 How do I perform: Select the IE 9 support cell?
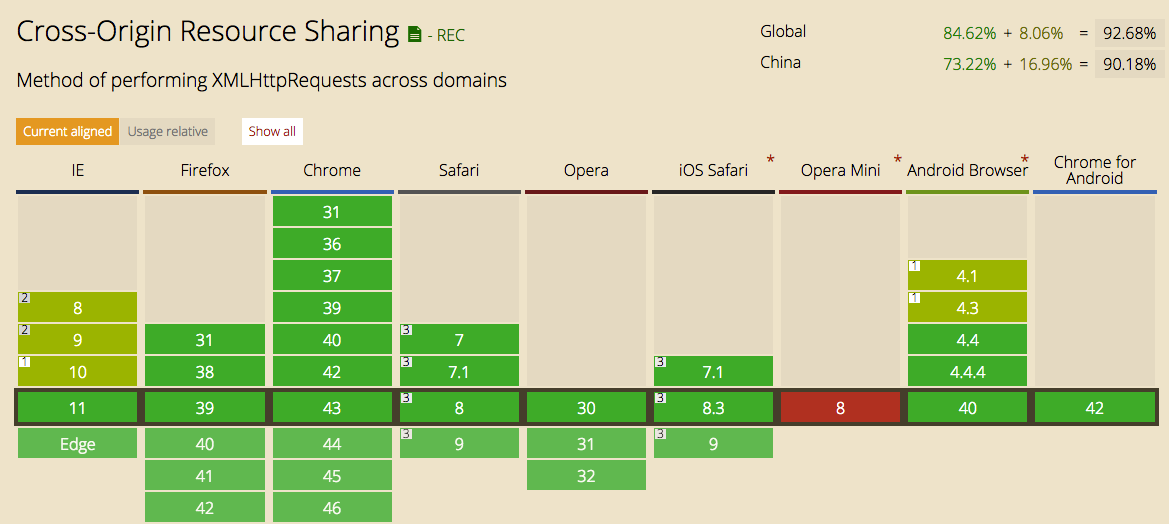(78, 340)
